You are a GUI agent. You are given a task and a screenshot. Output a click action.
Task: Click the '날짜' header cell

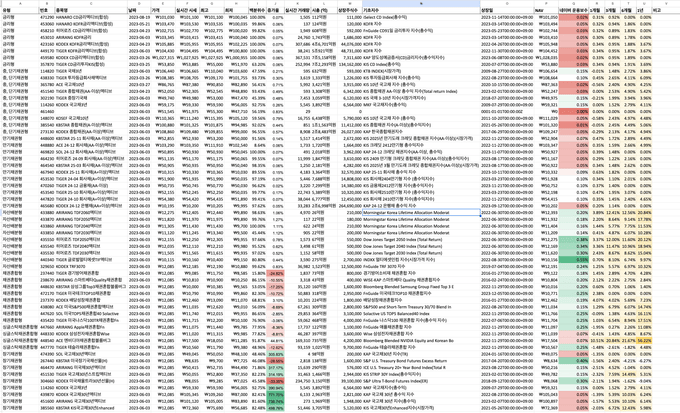point(139,10)
